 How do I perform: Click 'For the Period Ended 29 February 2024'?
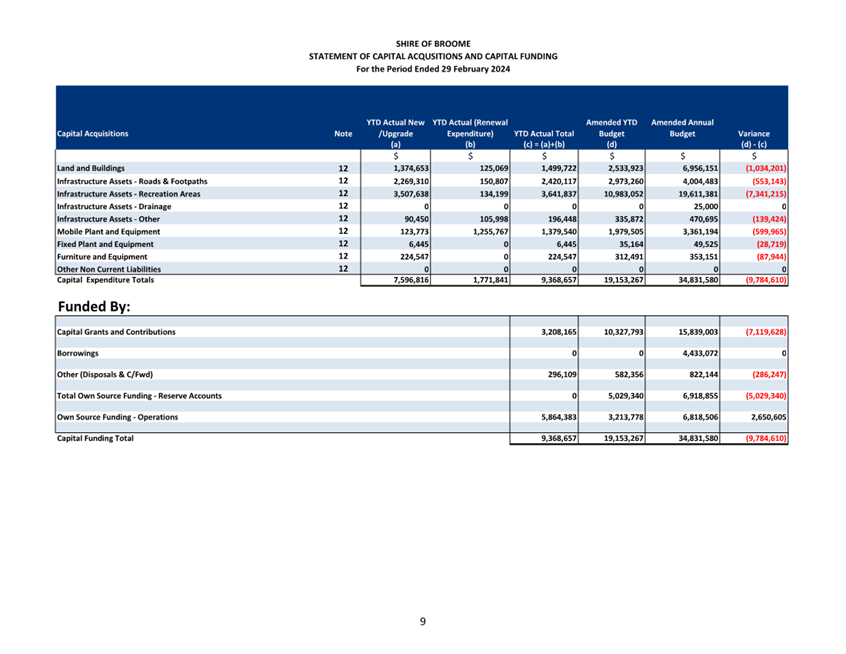[x=433, y=69]
